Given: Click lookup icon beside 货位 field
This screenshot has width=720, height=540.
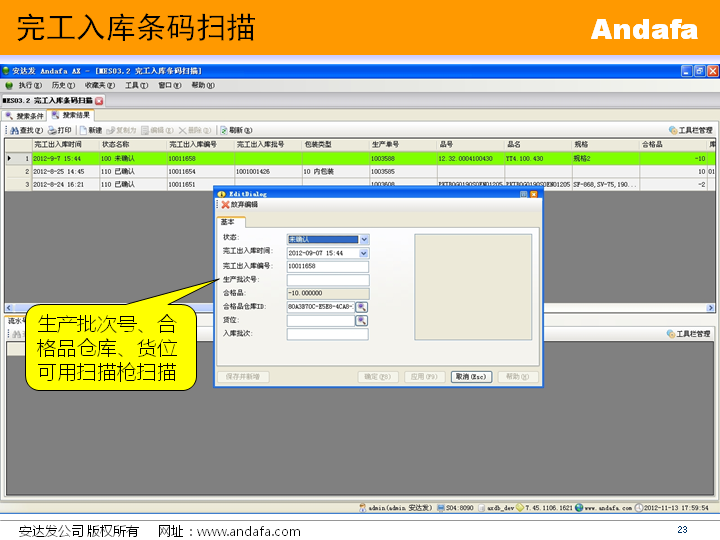Looking at the screenshot, I should point(362,320).
